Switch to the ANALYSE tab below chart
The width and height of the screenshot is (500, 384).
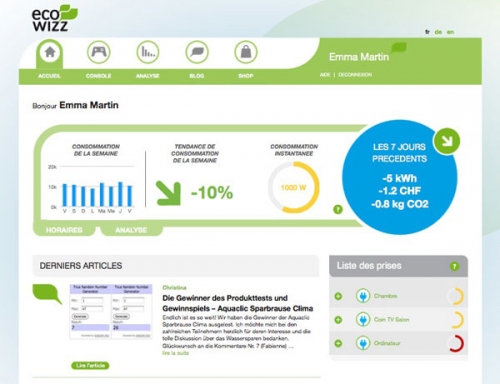[131, 230]
